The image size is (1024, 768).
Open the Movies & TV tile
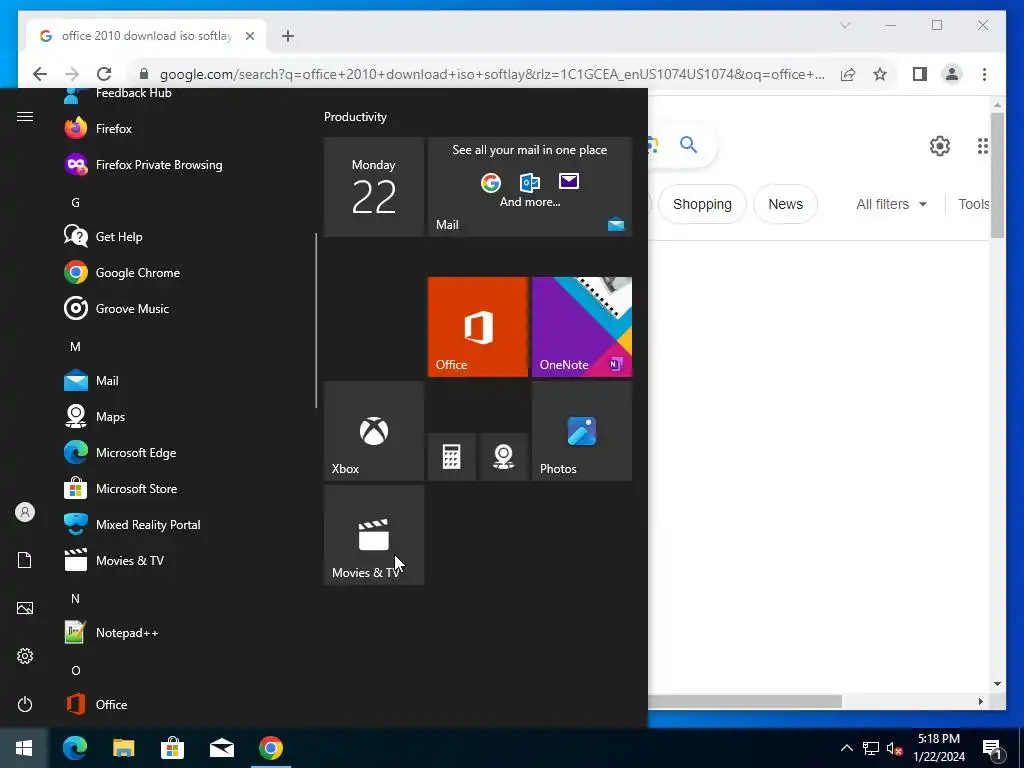click(374, 535)
